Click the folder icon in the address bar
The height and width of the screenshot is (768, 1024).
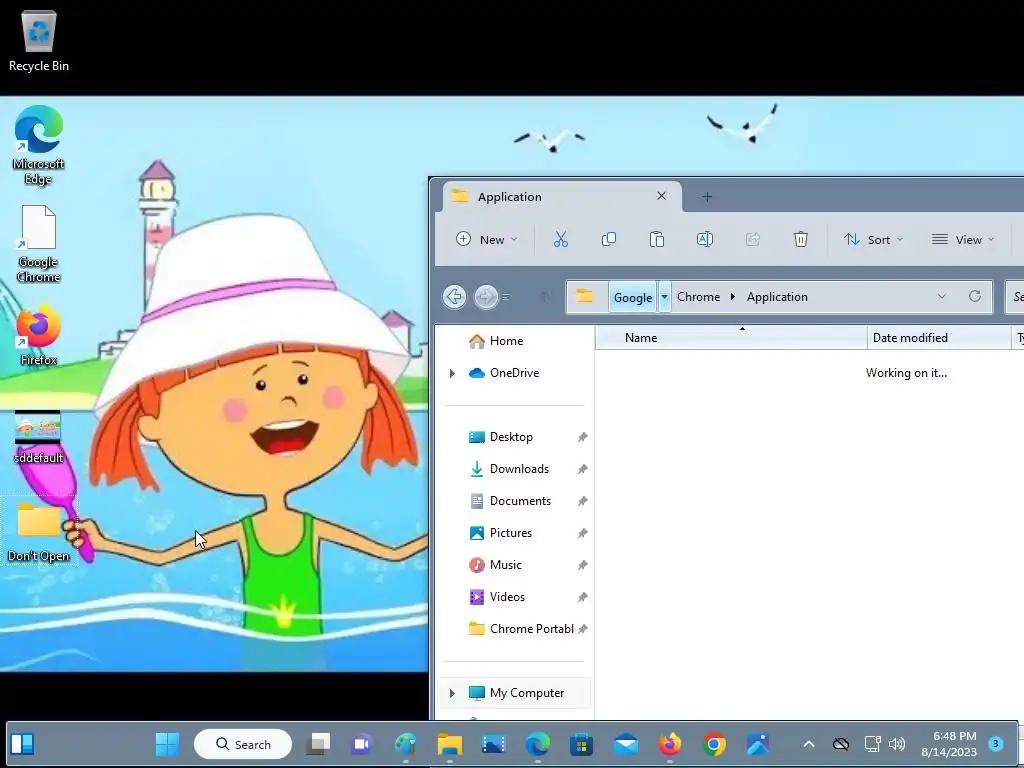(584, 296)
